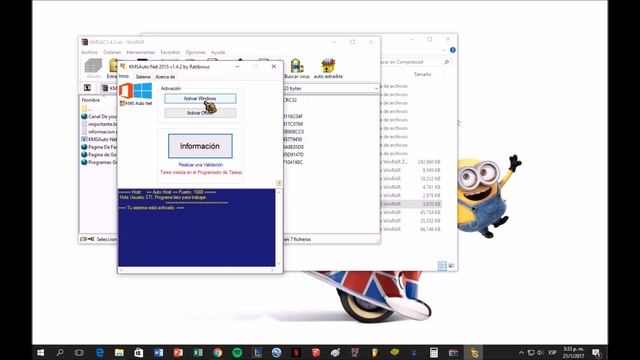Open the Ayuda menu in WinRAR

218,52
